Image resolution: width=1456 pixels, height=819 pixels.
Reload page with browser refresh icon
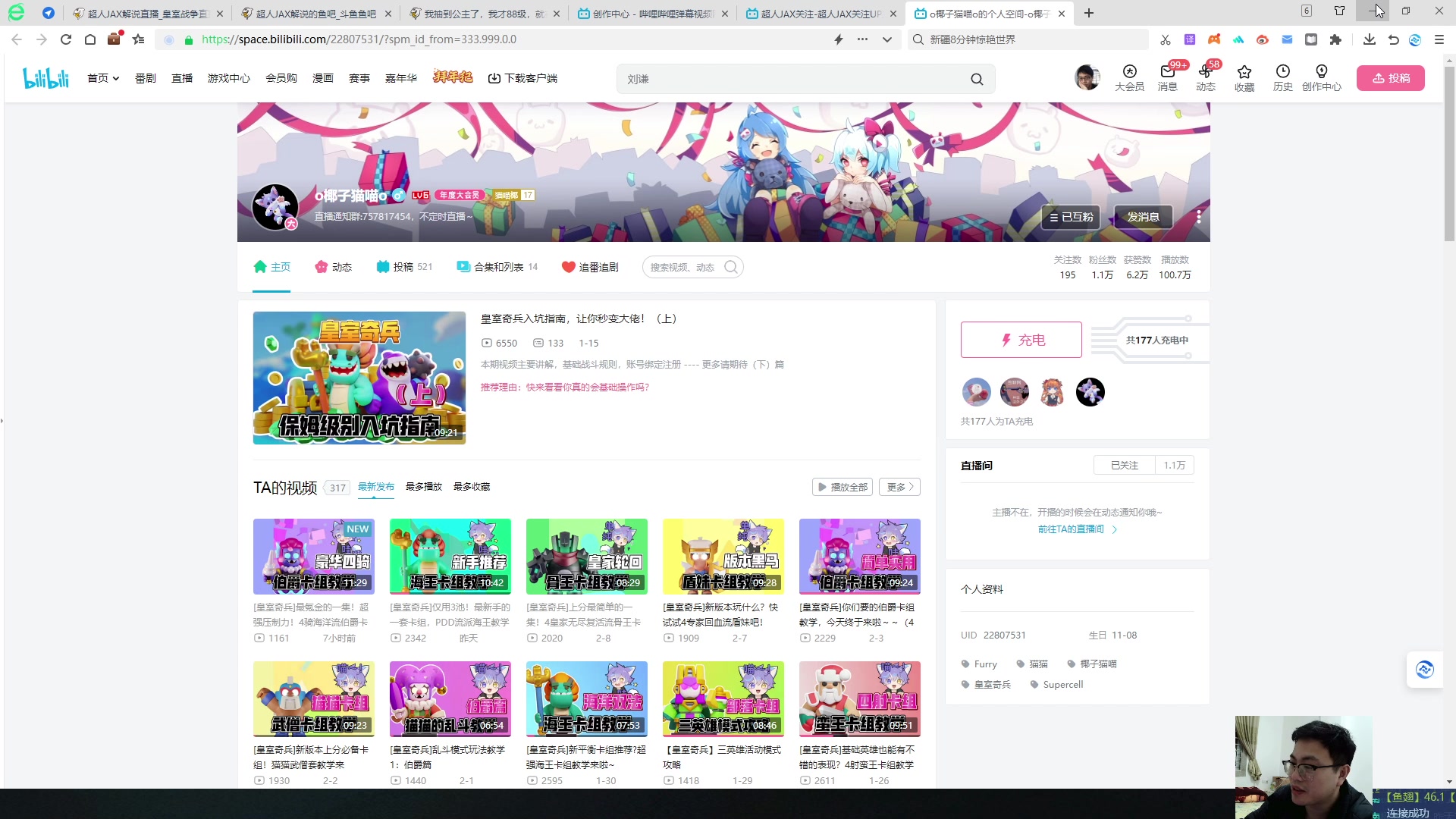click(66, 39)
